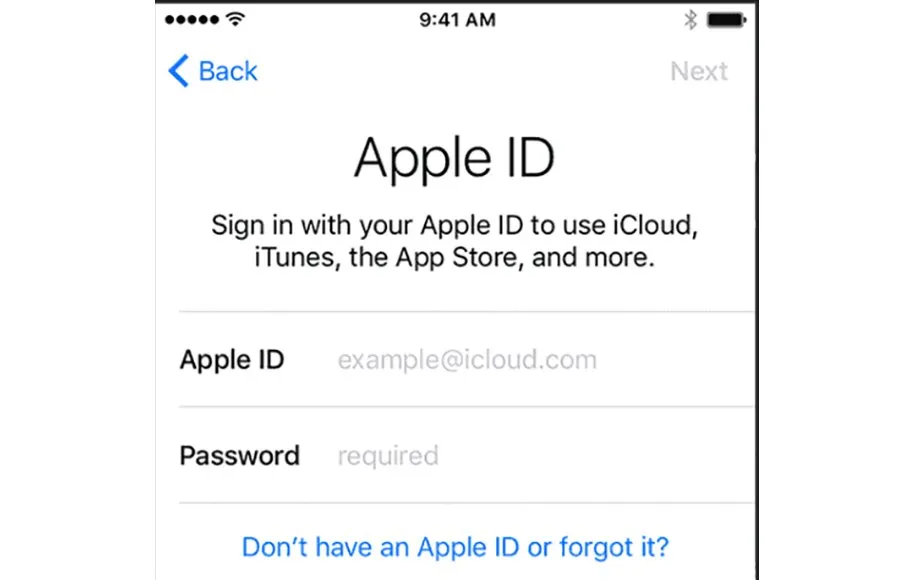Click the "iTunes, the App Store, and more." line
Screen dimensions: 915x580
point(455,257)
